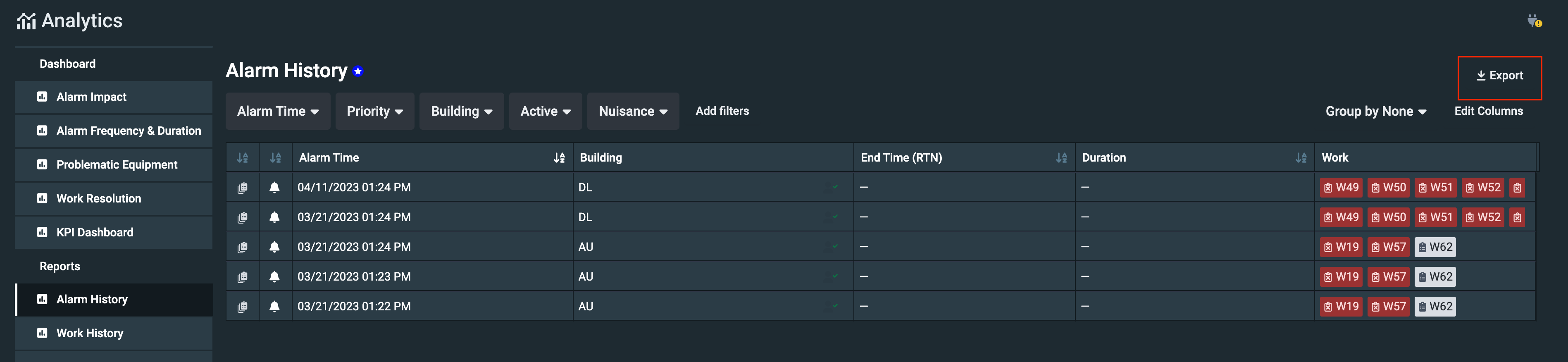
Task: Open work order W62 in the 01:23 PM row
Action: pyautogui.click(x=1435, y=277)
